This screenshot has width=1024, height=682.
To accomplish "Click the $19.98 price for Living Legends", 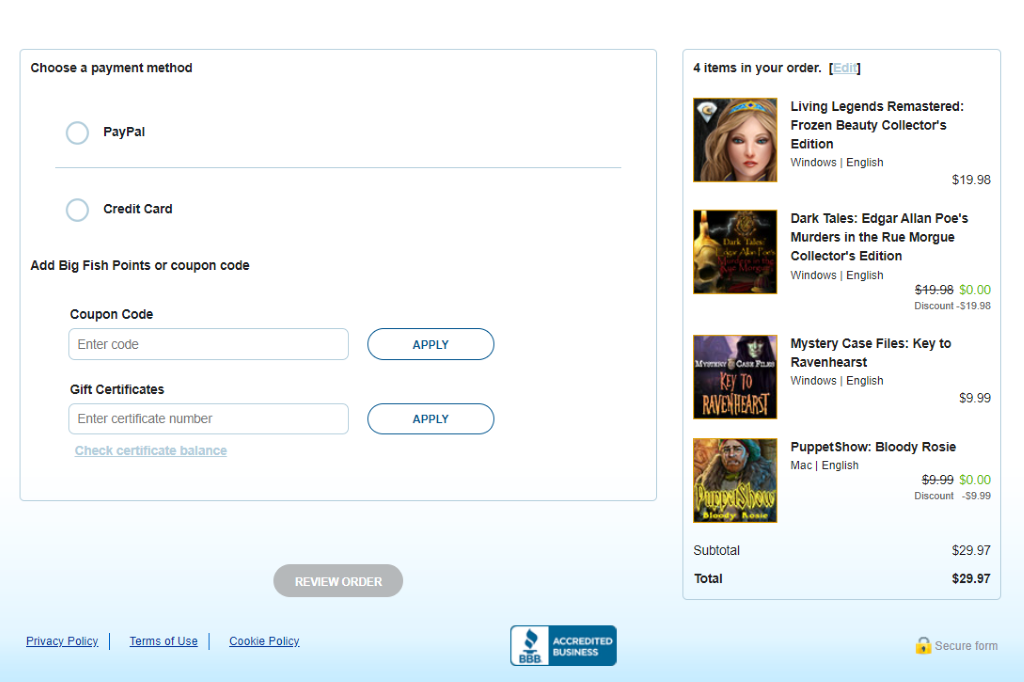I will coord(971,180).
